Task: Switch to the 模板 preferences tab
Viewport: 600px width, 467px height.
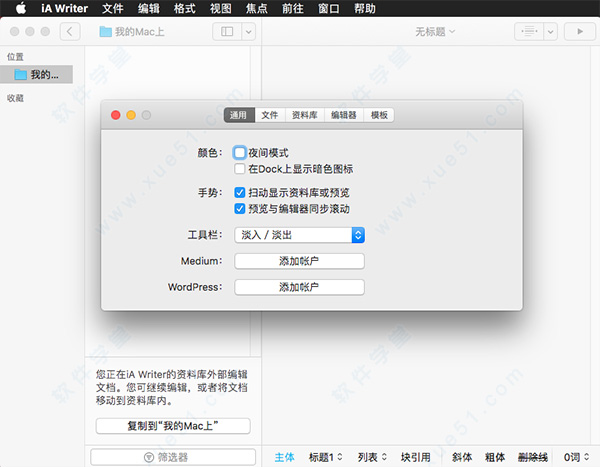Action: tap(379, 115)
